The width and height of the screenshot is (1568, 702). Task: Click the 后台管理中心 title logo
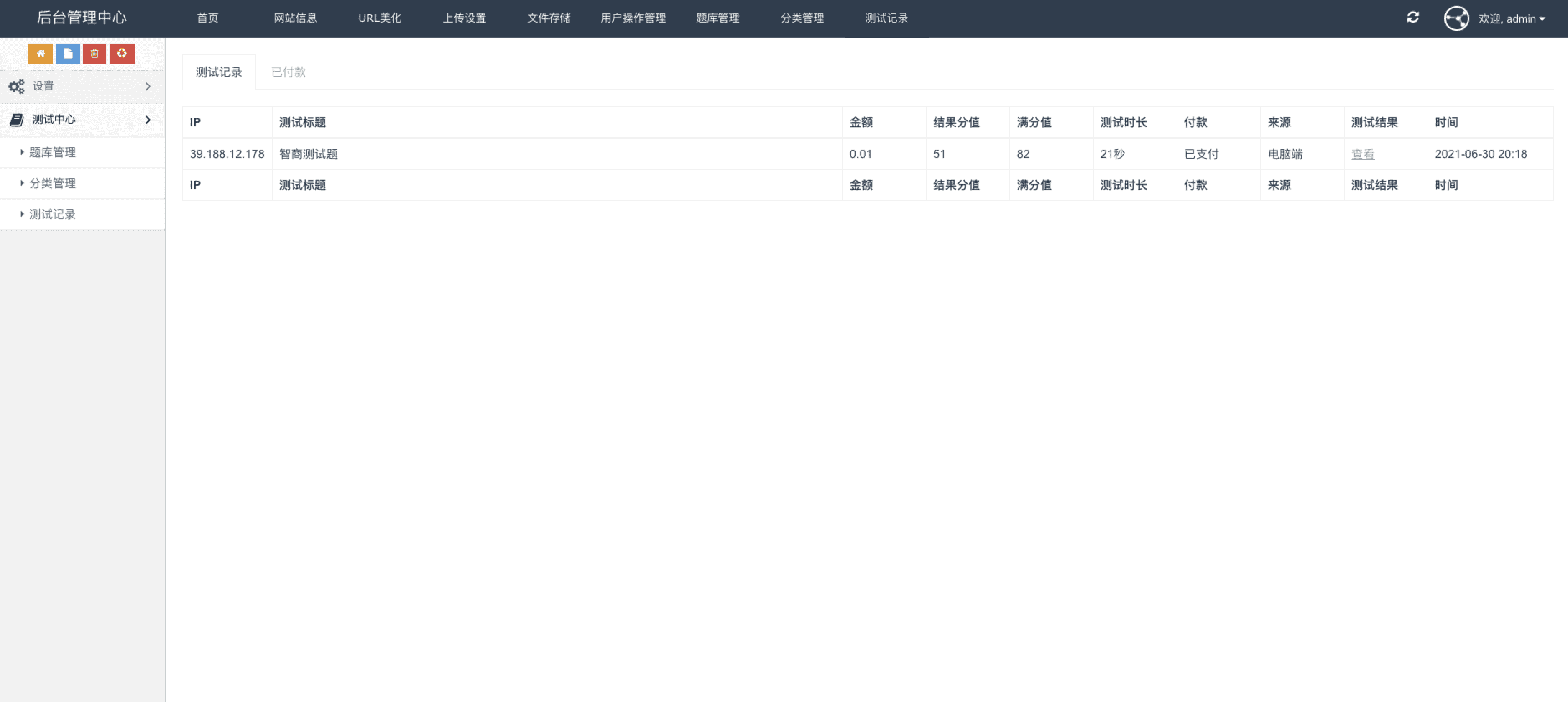click(82, 18)
